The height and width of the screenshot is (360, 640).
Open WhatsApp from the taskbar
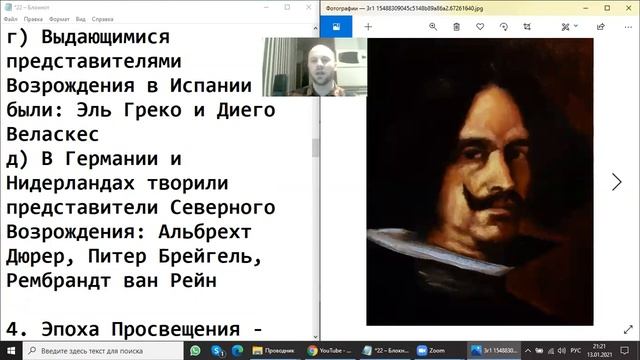[x=195, y=351]
